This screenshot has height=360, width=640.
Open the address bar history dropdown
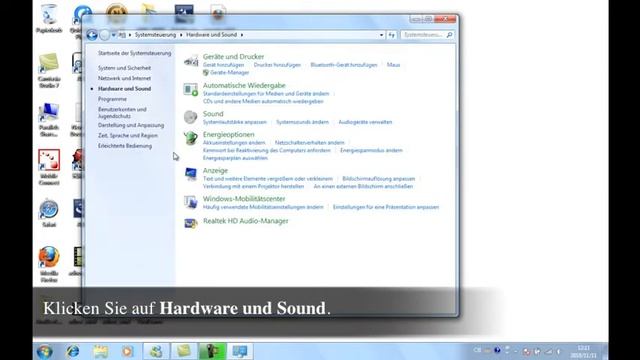click(381, 35)
